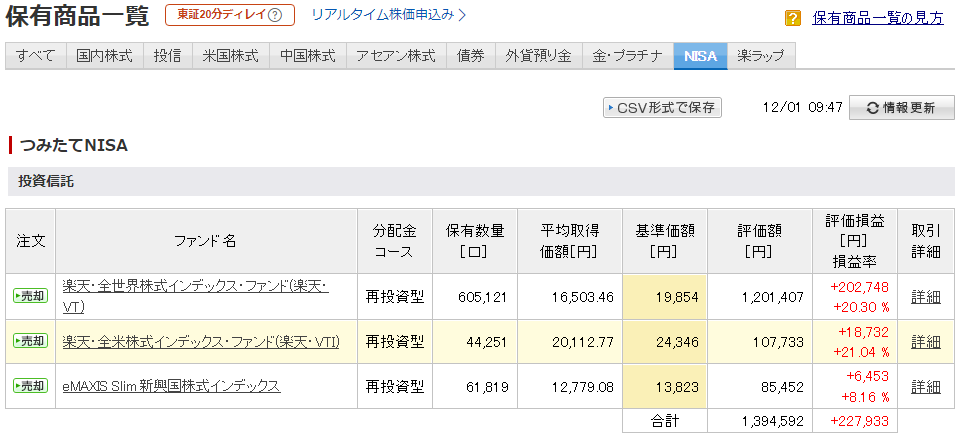Image resolution: width=960 pixels, height=440 pixels.
Task: View 詳細 for 楽天・全米株式 fund row
Action: click(925, 341)
